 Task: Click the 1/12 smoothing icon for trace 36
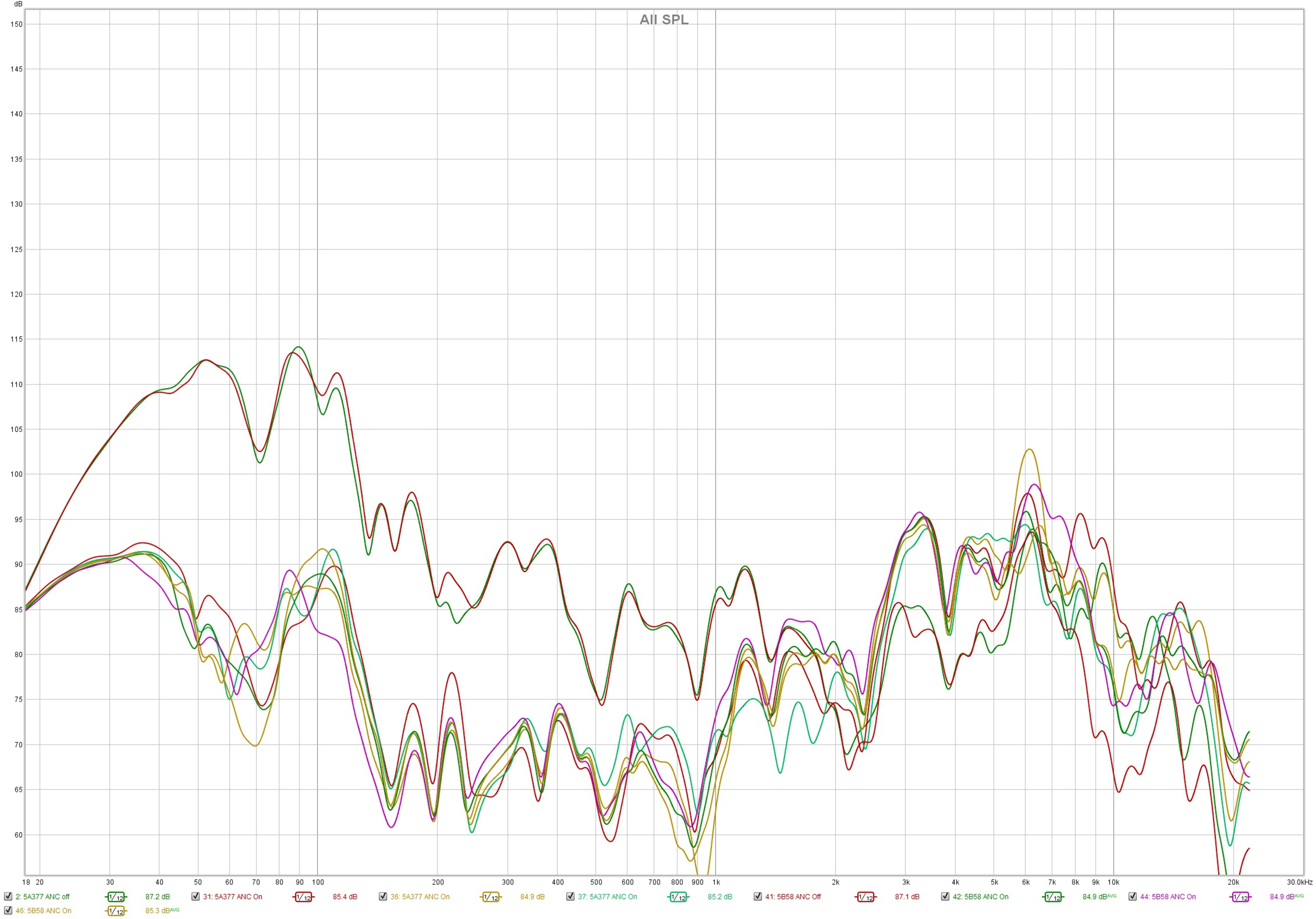[491, 897]
